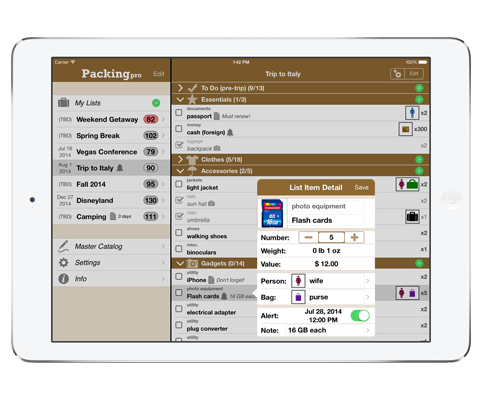Check the electrical adapter checkbox
Viewport: 480px width, 400px height.
pos(179,309)
